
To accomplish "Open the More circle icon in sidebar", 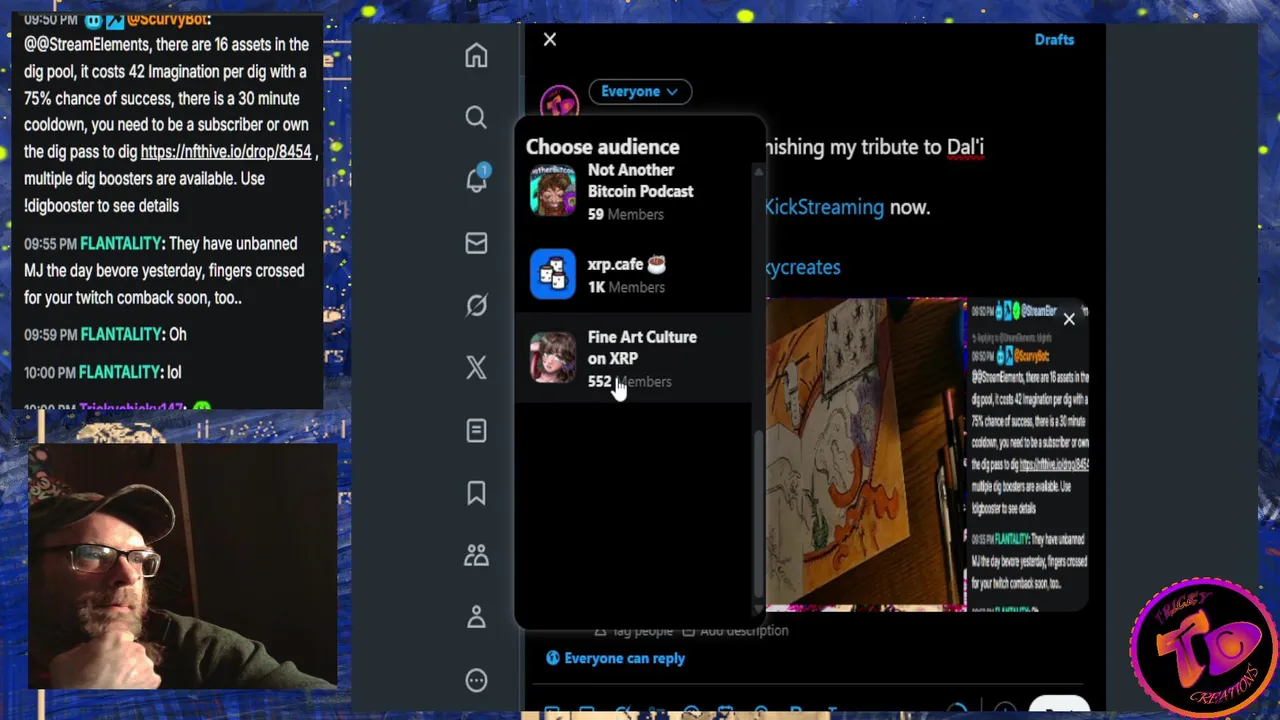I will [476, 680].
